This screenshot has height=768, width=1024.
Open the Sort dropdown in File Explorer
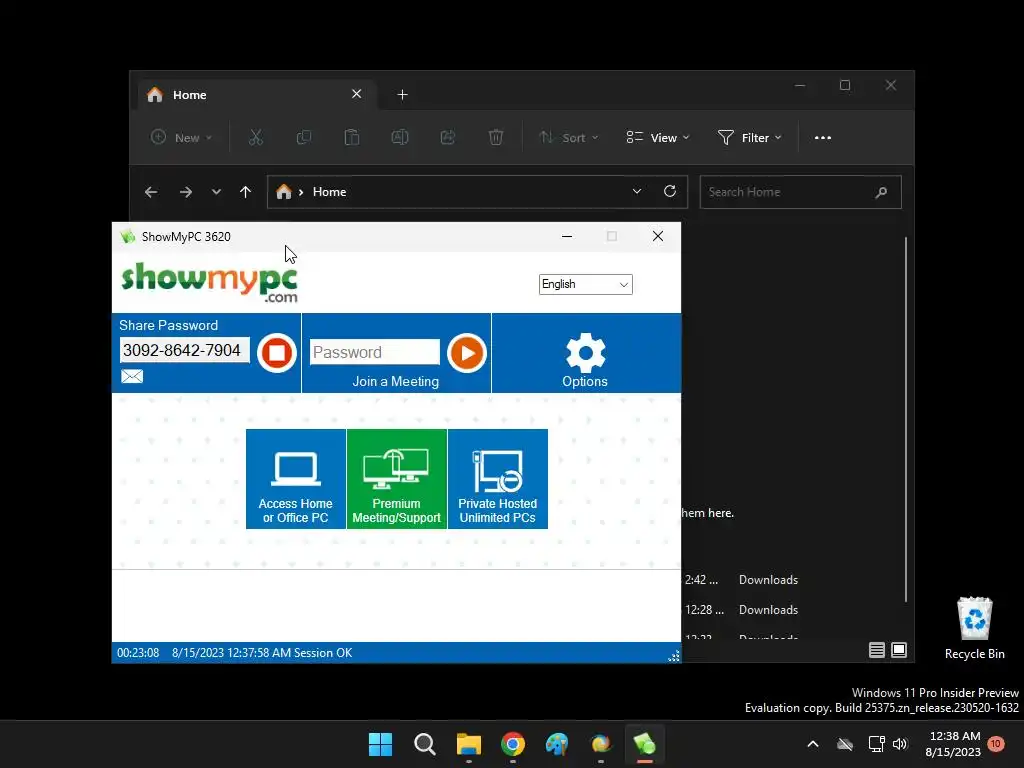click(568, 138)
